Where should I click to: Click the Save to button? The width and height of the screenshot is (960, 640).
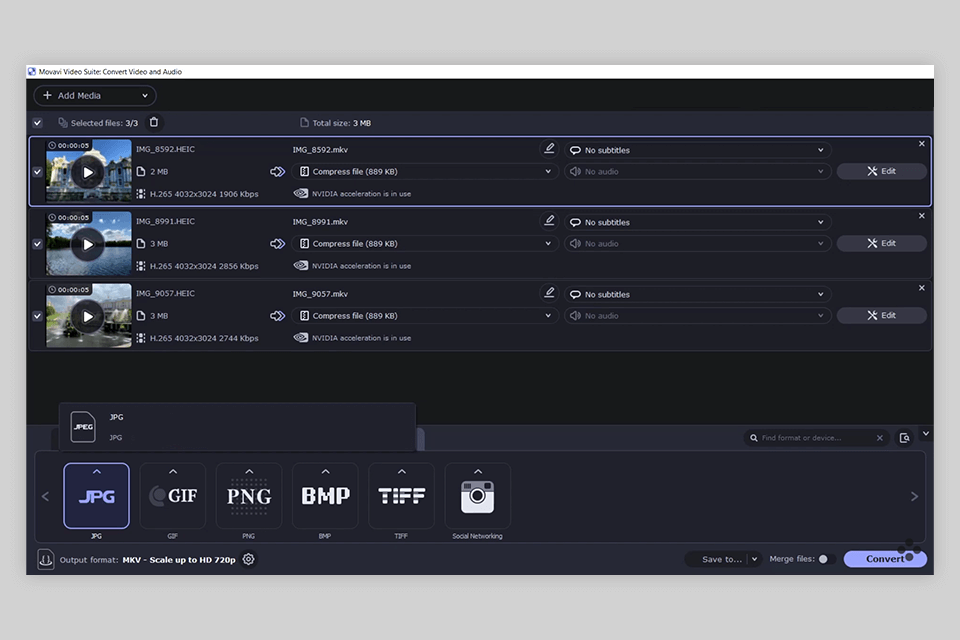coord(722,559)
